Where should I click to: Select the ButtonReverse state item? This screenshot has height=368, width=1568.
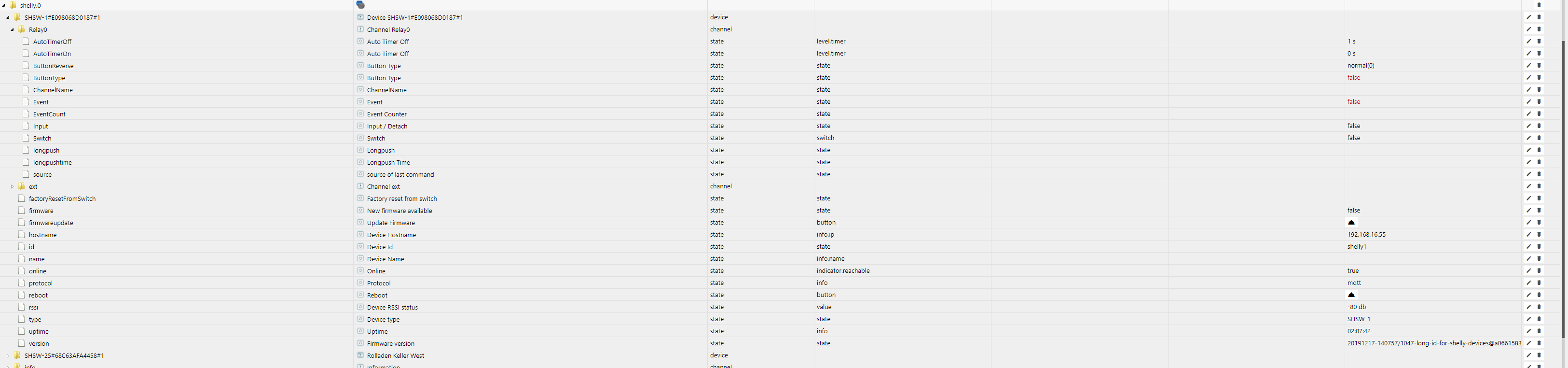click(53, 66)
